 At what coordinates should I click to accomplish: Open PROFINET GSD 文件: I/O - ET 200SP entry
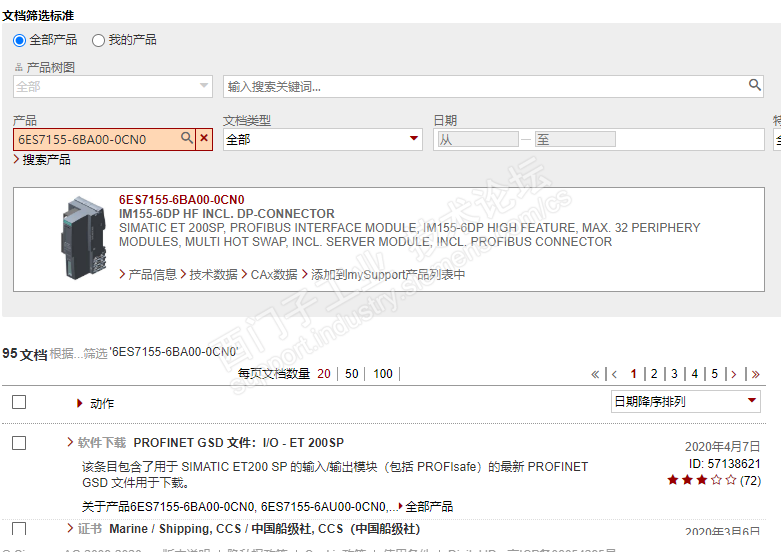pos(239,443)
